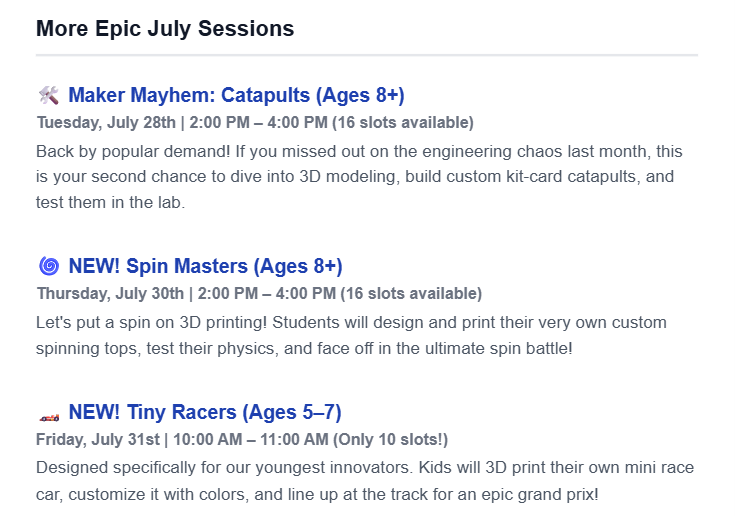Click the blue spiral cyclone emoji icon
742x516 pixels.
[49, 266]
